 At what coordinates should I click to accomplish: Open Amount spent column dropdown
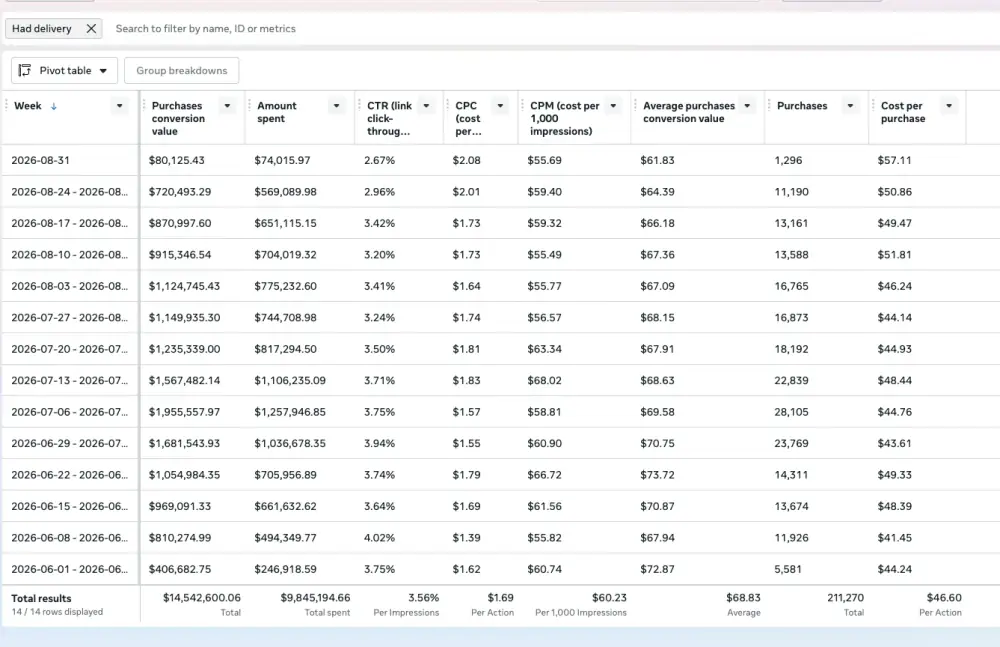336,106
